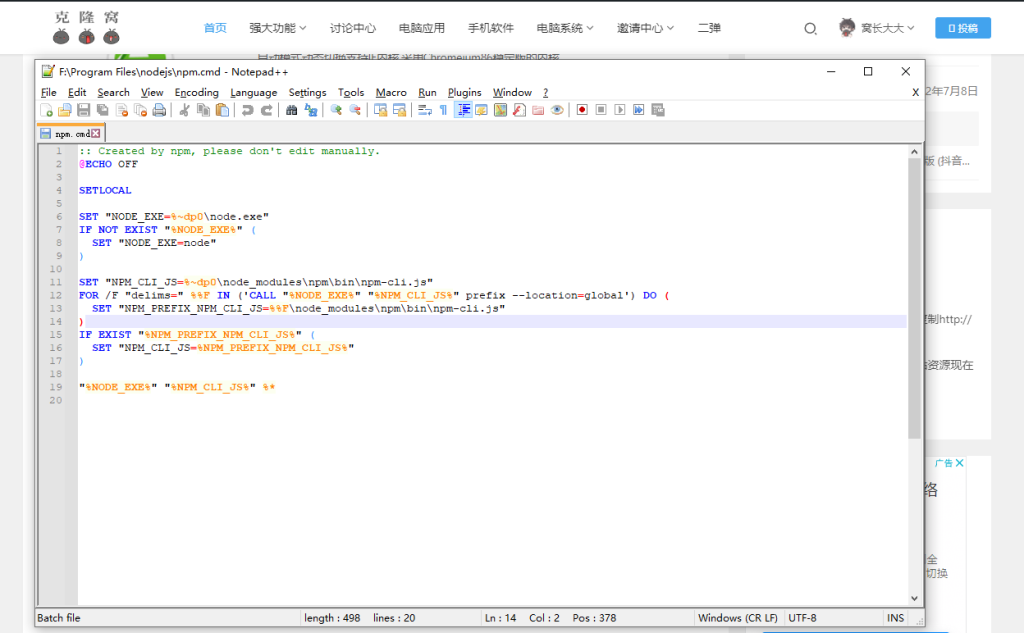Image resolution: width=1024 pixels, height=633 pixels.
Task: Open user defined language dialog icon
Action: point(481,110)
